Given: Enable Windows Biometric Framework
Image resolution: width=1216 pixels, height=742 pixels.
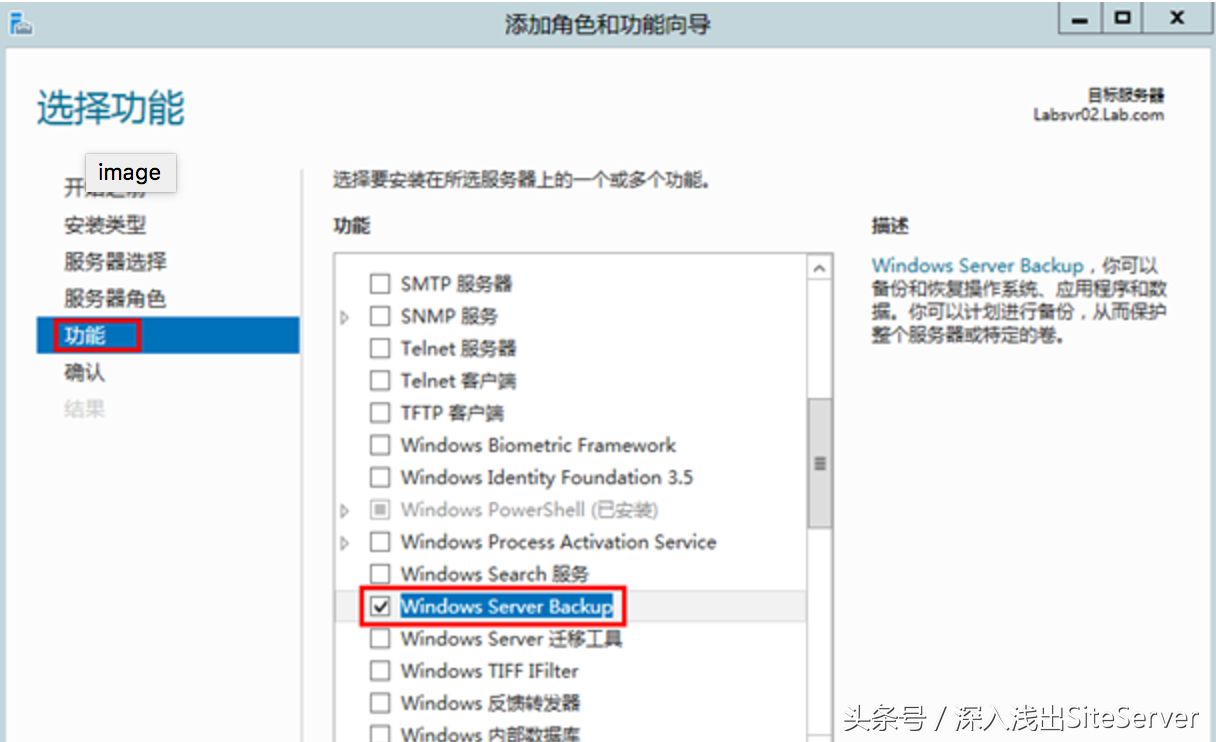Looking at the screenshot, I should [380, 446].
